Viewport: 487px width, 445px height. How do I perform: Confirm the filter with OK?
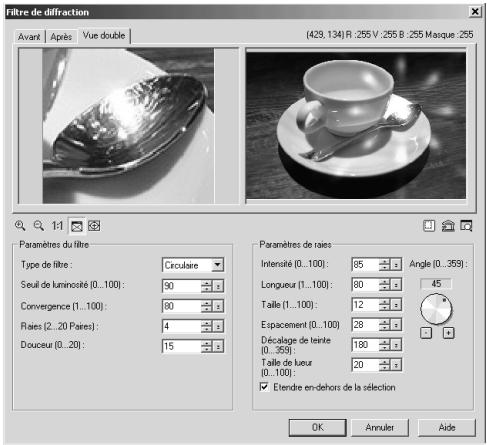(x=317, y=427)
